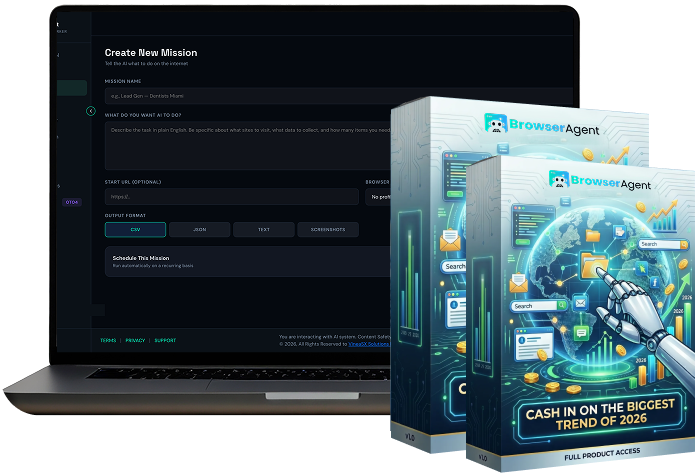Viewport: 695px width, 473px height.
Task: Select the highlighted green sidebar menu item
Action: click(x=72, y=88)
